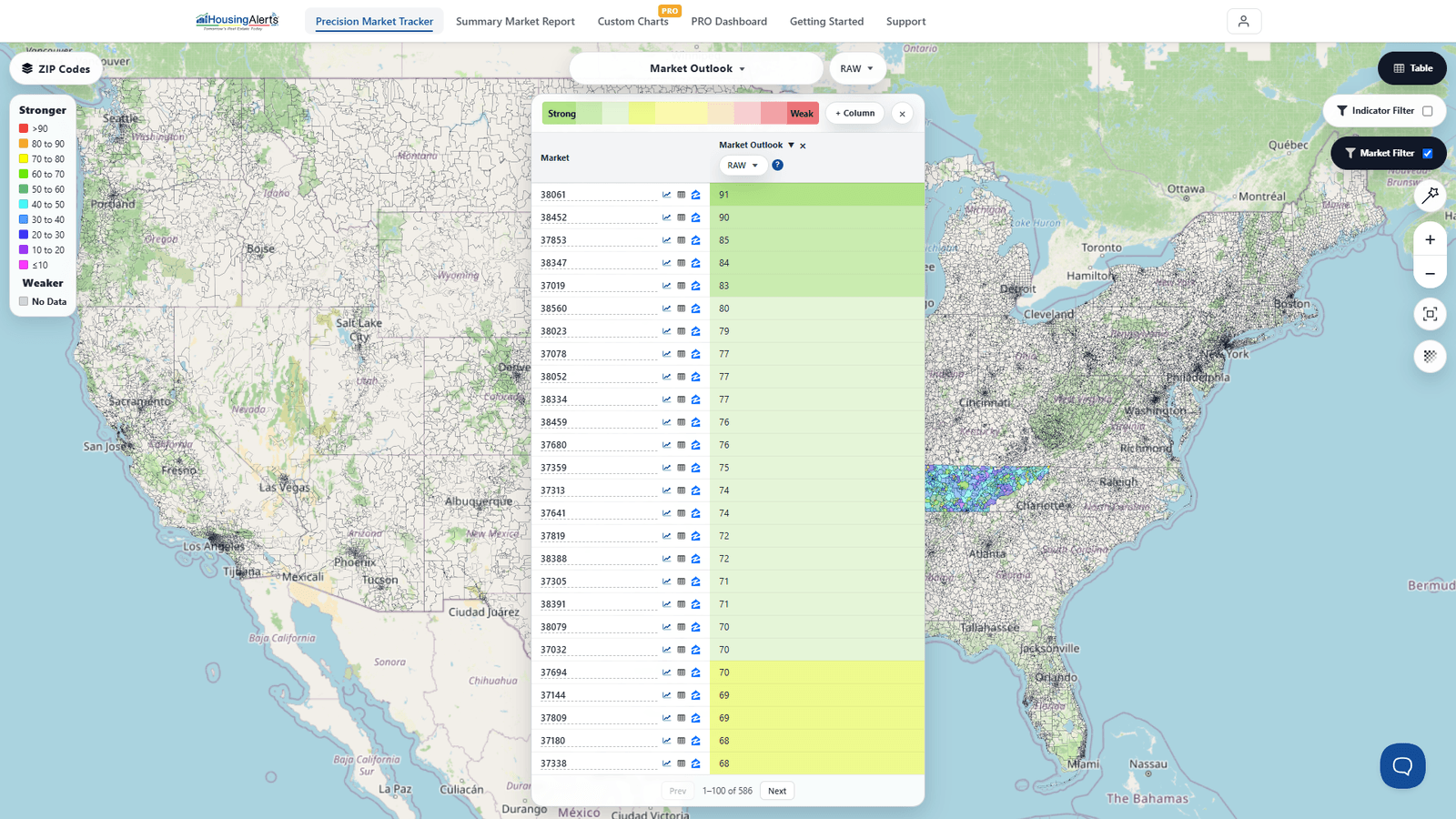Open the chart icon for ZIP 37641
Image resolution: width=1456 pixels, height=819 pixels.
click(666, 513)
